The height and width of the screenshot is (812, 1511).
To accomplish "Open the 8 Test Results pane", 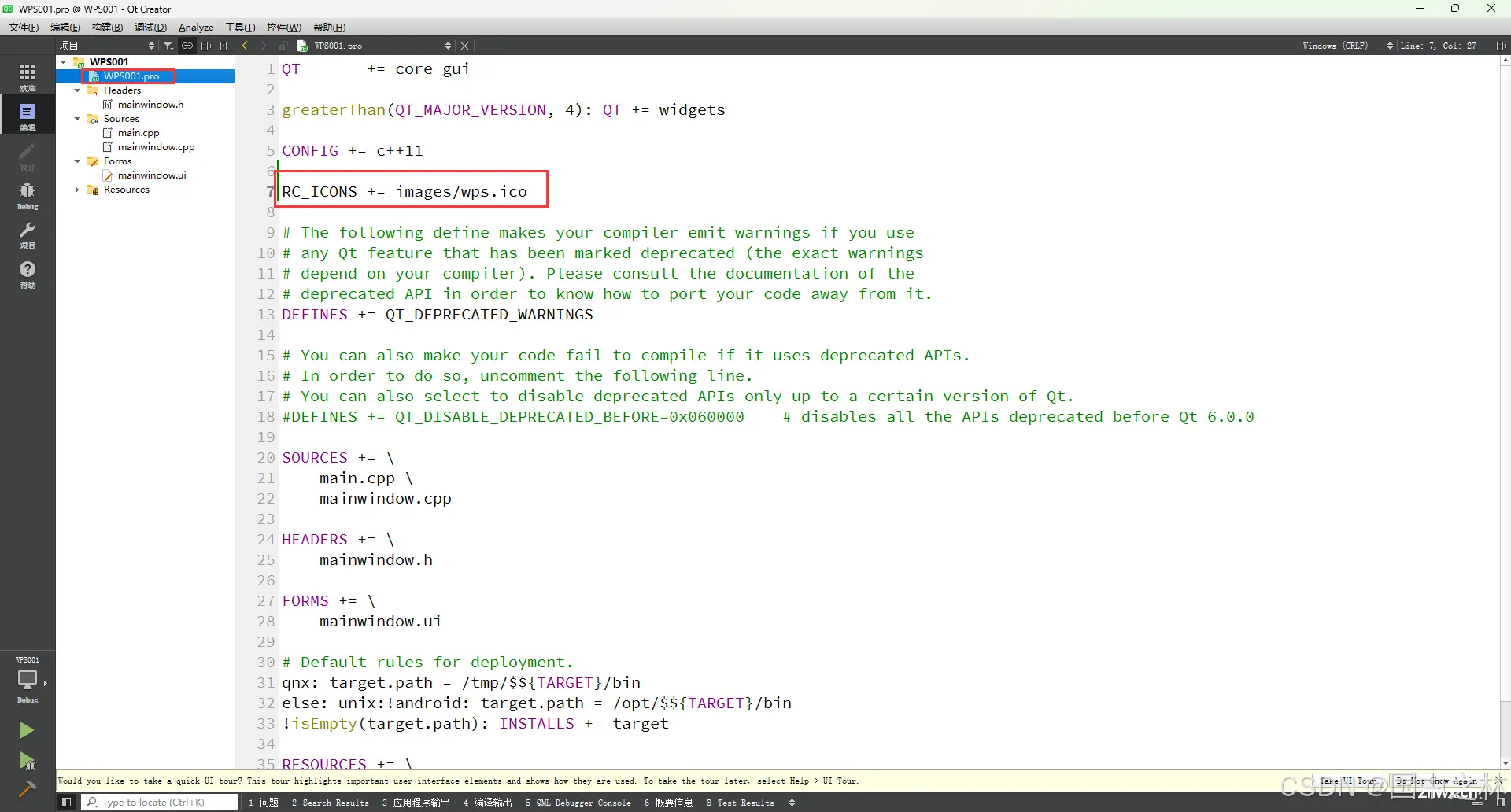I will click(x=740, y=803).
